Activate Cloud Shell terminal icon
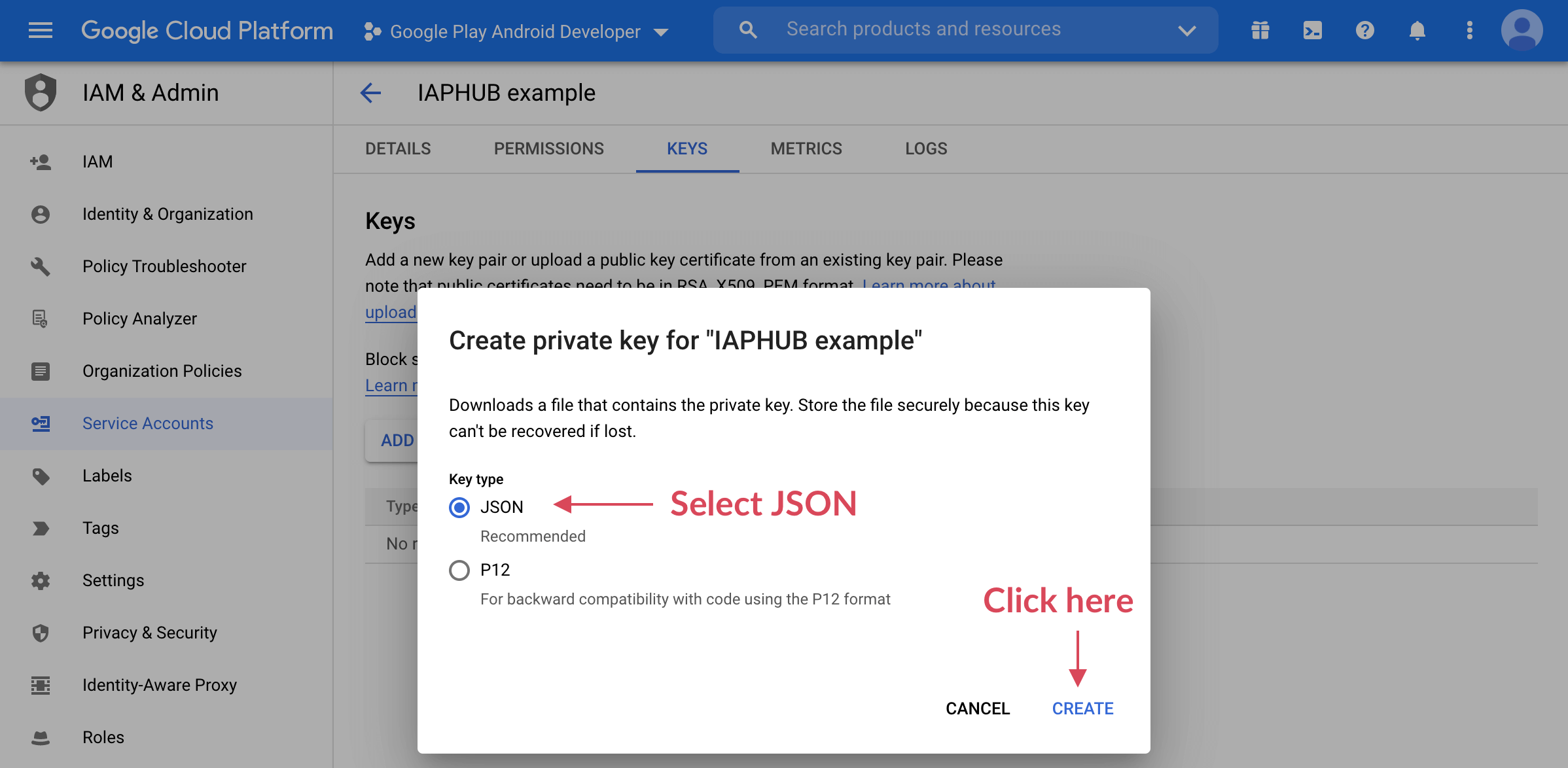This screenshot has height=768, width=1568. tap(1312, 30)
